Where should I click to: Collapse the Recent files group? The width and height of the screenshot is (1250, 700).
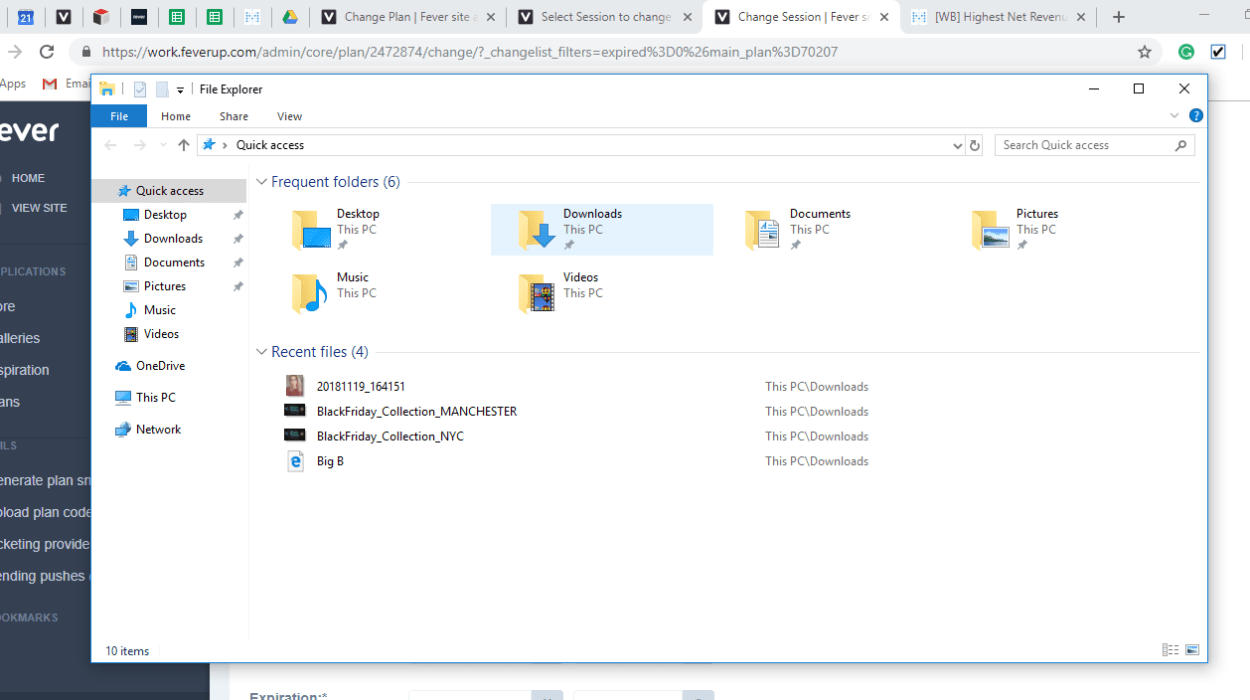point(262,352)
